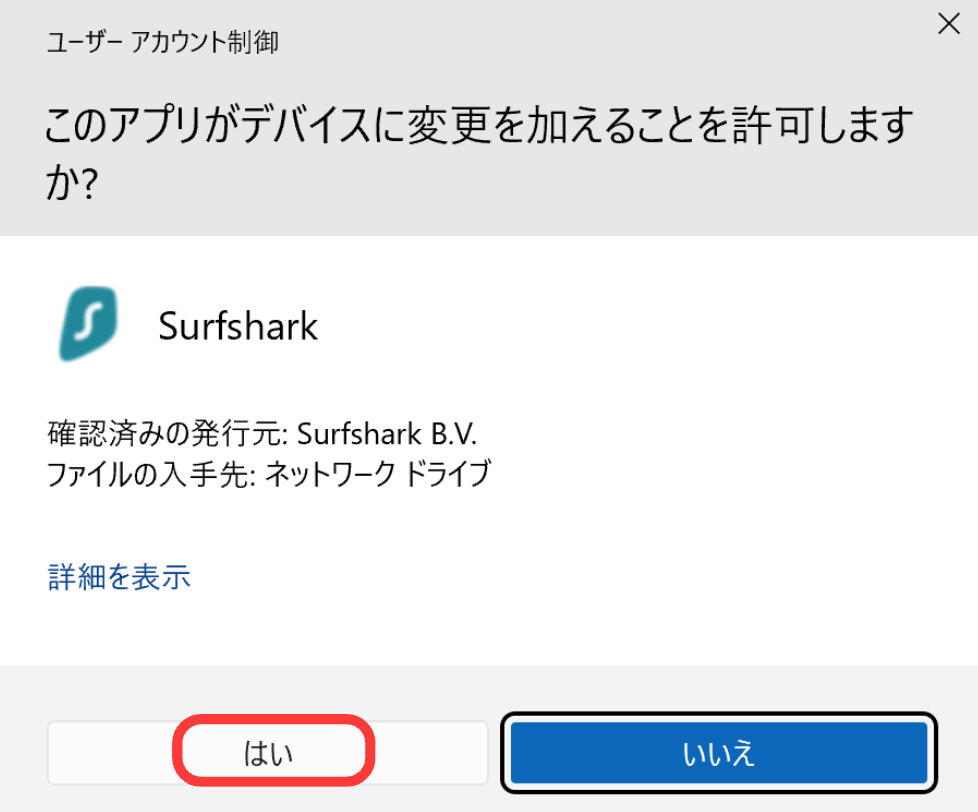Click the ユーザー word in the title
The width and height of the screenshot is (978, 812).
coord(84,43)
